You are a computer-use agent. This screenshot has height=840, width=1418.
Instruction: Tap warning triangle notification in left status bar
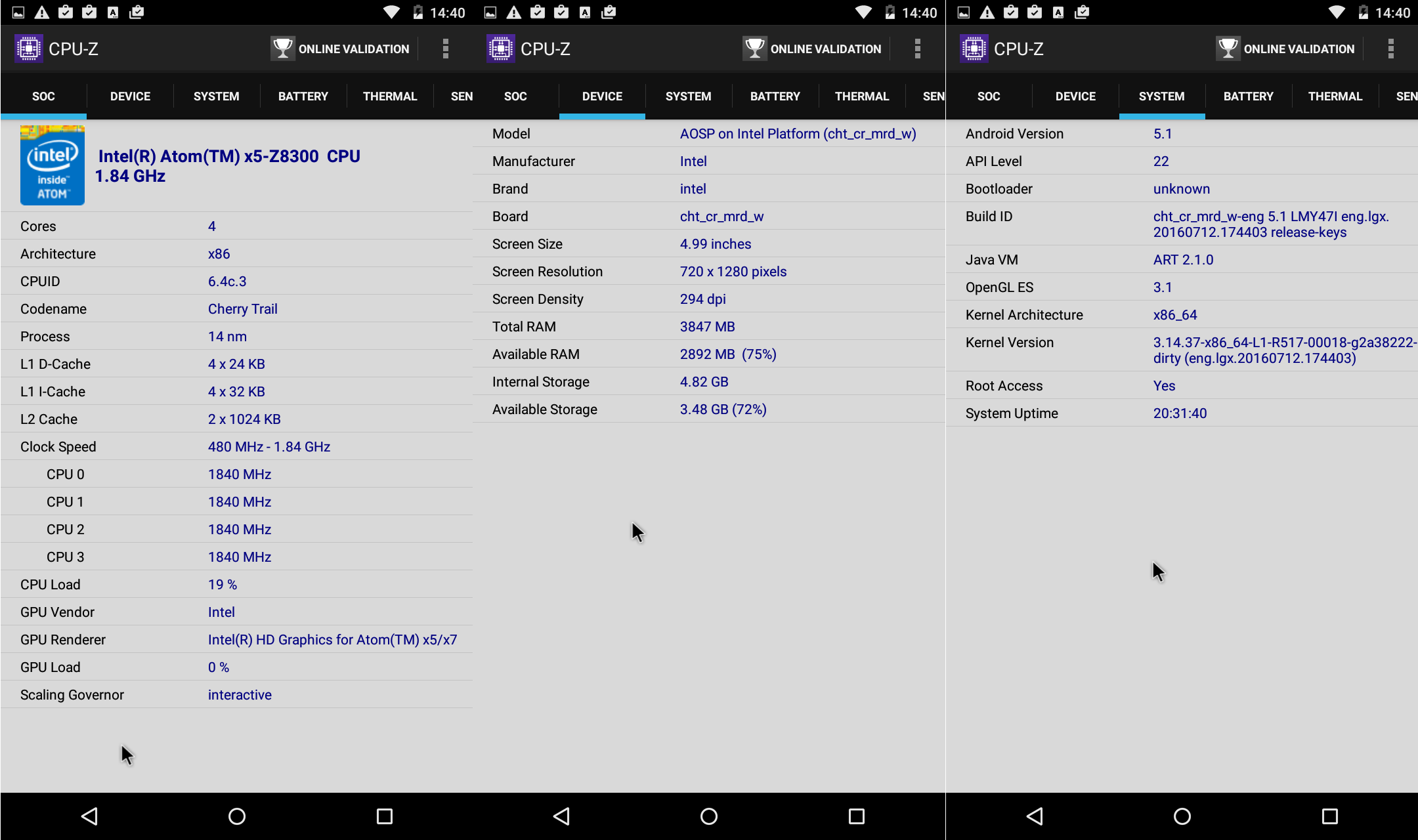(41, 12)
